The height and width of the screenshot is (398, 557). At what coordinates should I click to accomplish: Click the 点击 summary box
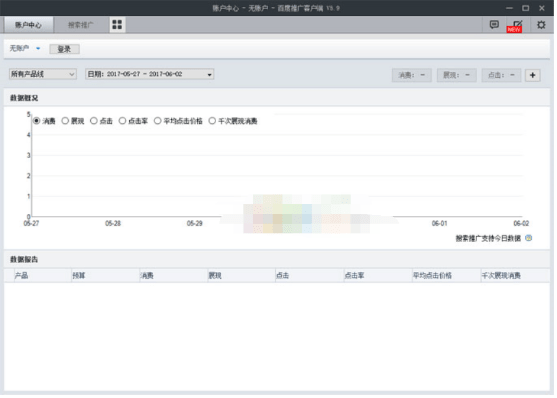point(501,75)
